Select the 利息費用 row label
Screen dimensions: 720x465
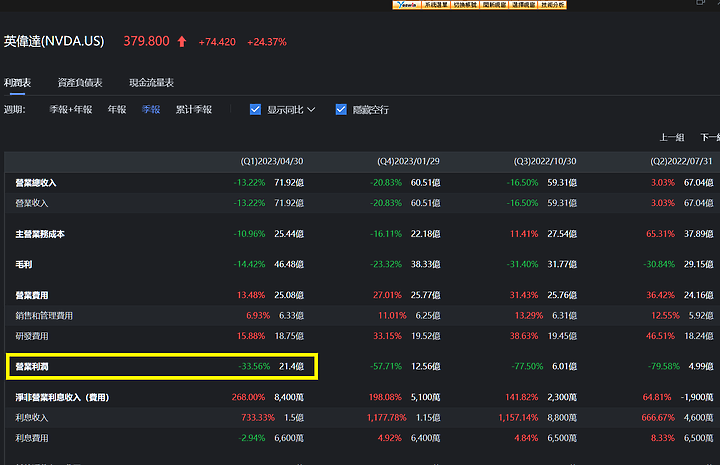[x=32, y=438]
